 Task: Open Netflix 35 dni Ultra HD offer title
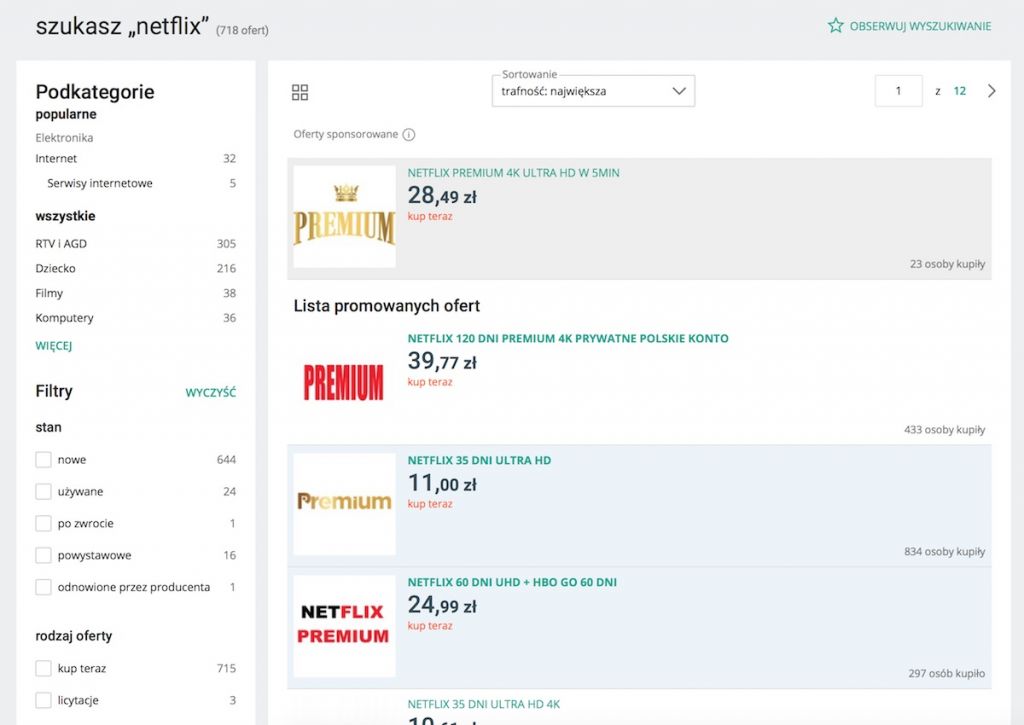479,460
